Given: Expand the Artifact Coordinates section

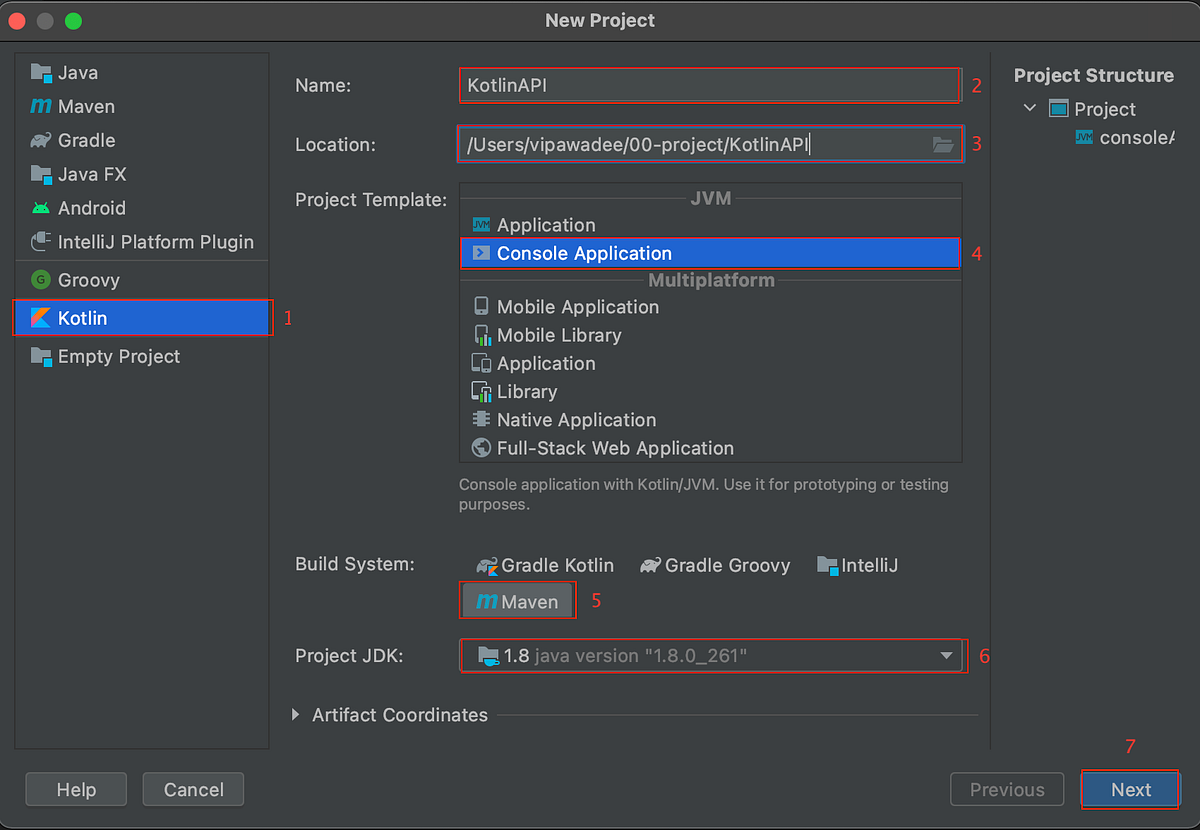Looking at the screenshot, I should pos(295,715).
